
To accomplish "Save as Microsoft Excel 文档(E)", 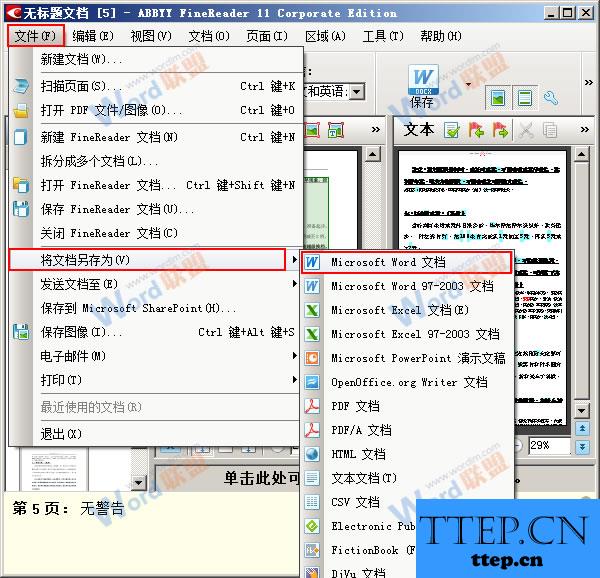I will (x=407, y=310).
